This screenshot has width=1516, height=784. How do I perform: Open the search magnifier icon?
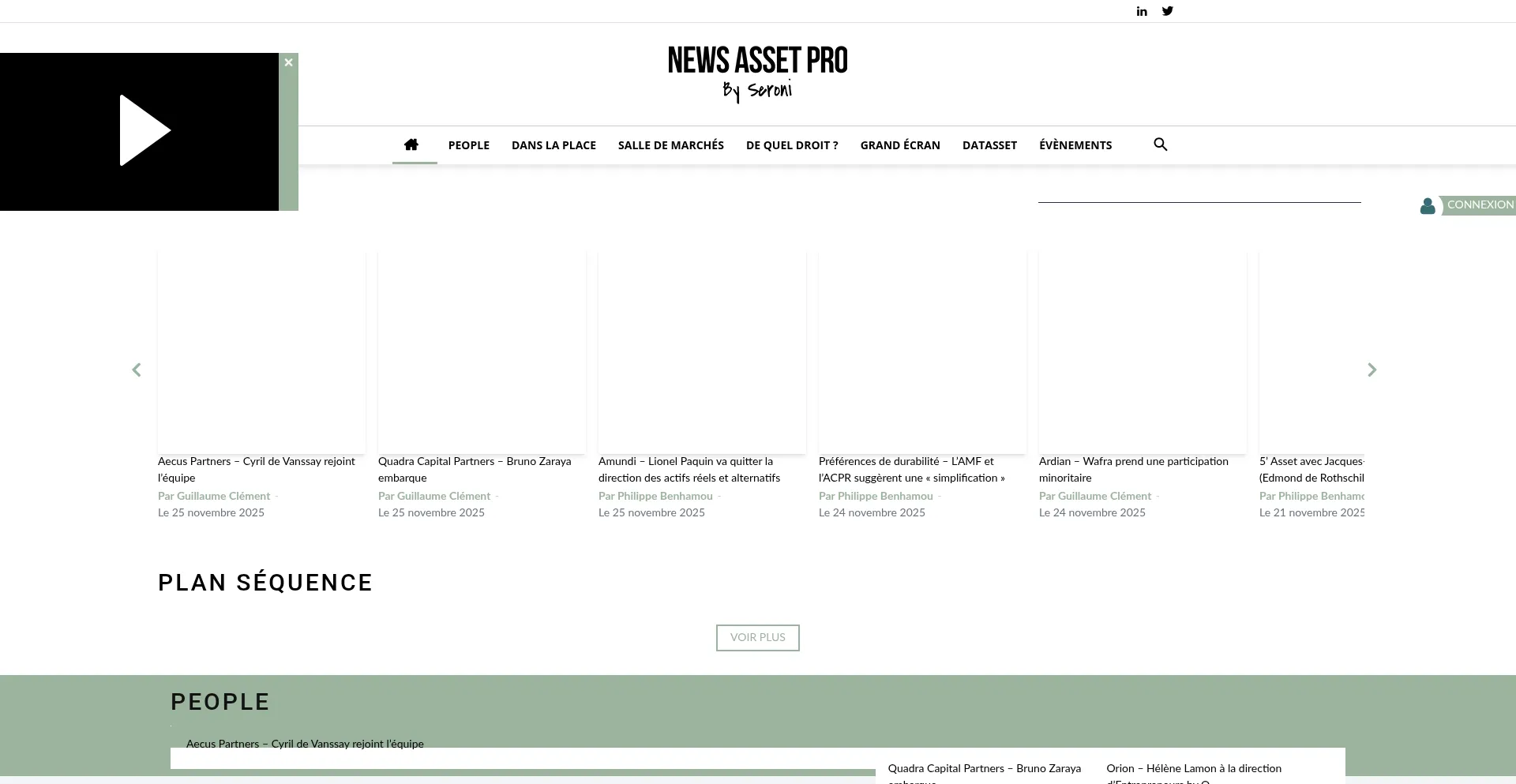click(1160, 144)
